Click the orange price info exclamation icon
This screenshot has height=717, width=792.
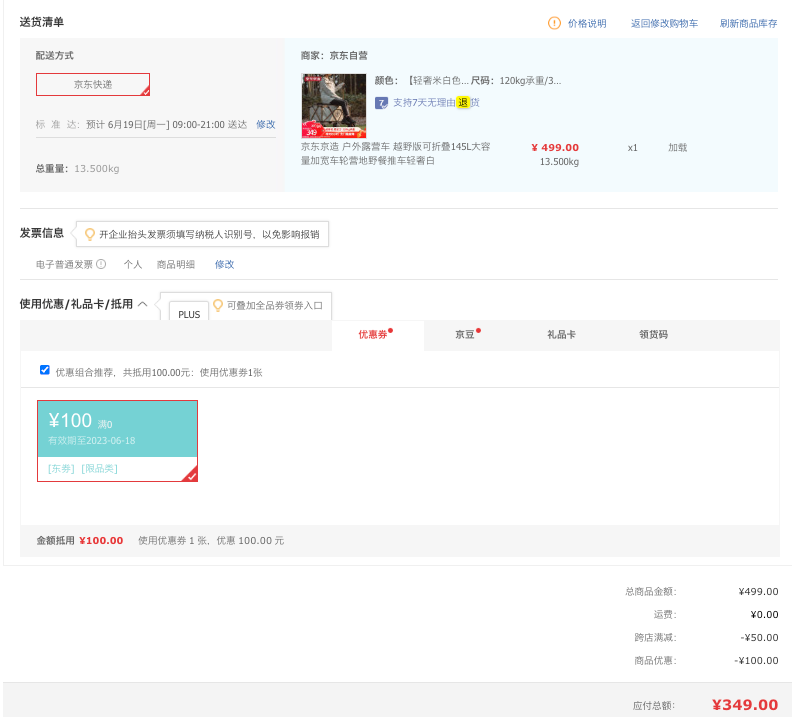pos(554,23)
